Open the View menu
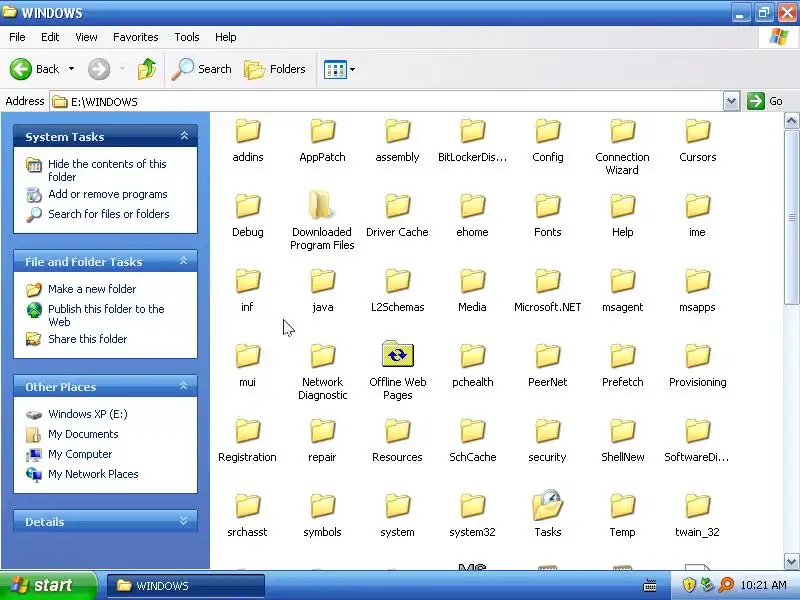Screen dimensions: 800x600 pos(86,37)
